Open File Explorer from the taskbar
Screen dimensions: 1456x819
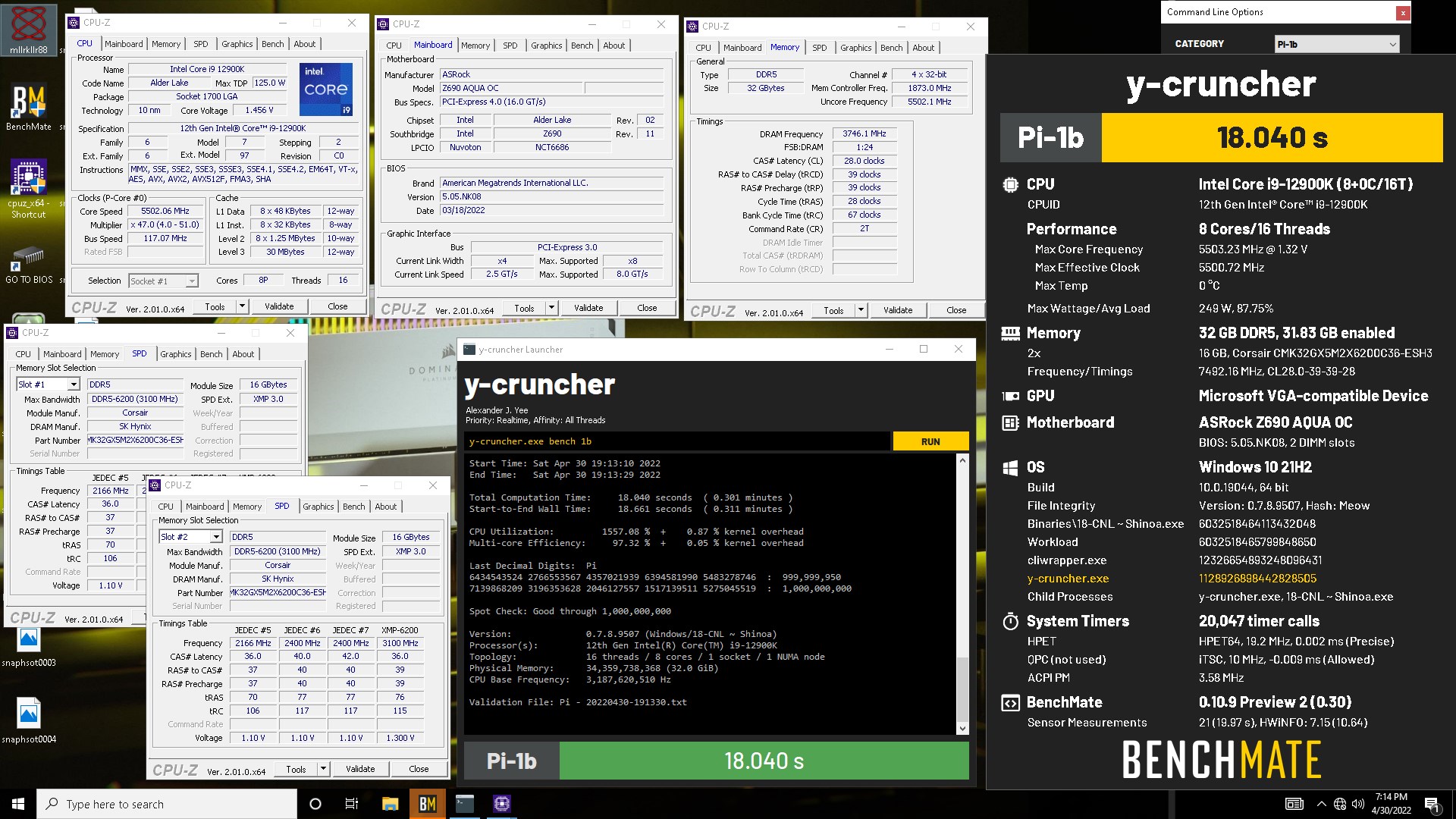tap(390, 804)
